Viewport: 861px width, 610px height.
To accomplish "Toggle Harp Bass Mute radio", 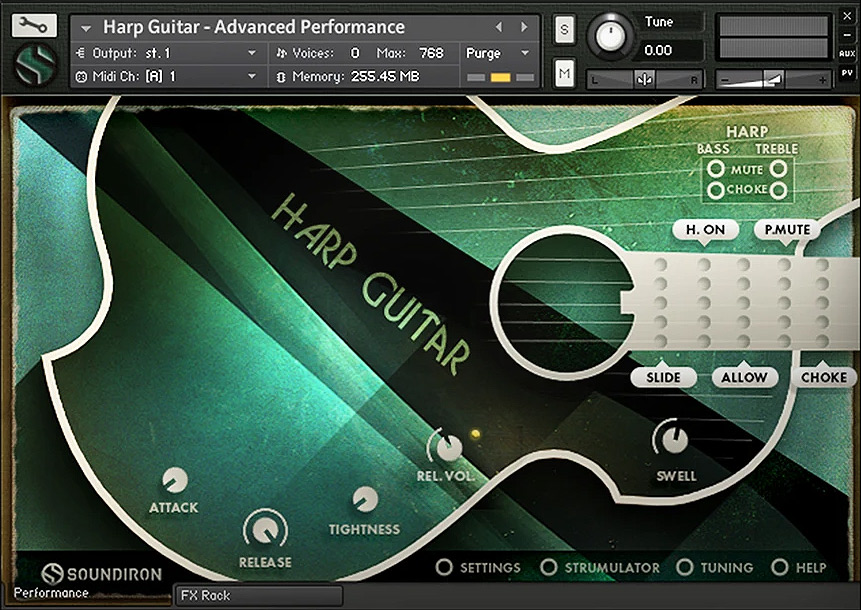I will [x=715, y=169].
